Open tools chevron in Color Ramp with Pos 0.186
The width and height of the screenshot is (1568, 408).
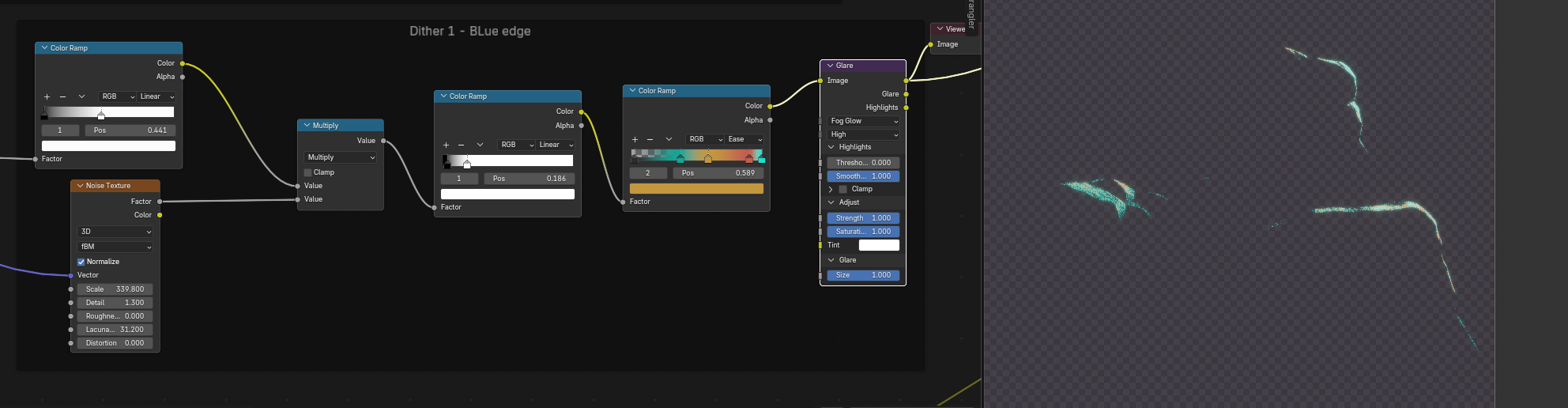pos(480,145)
